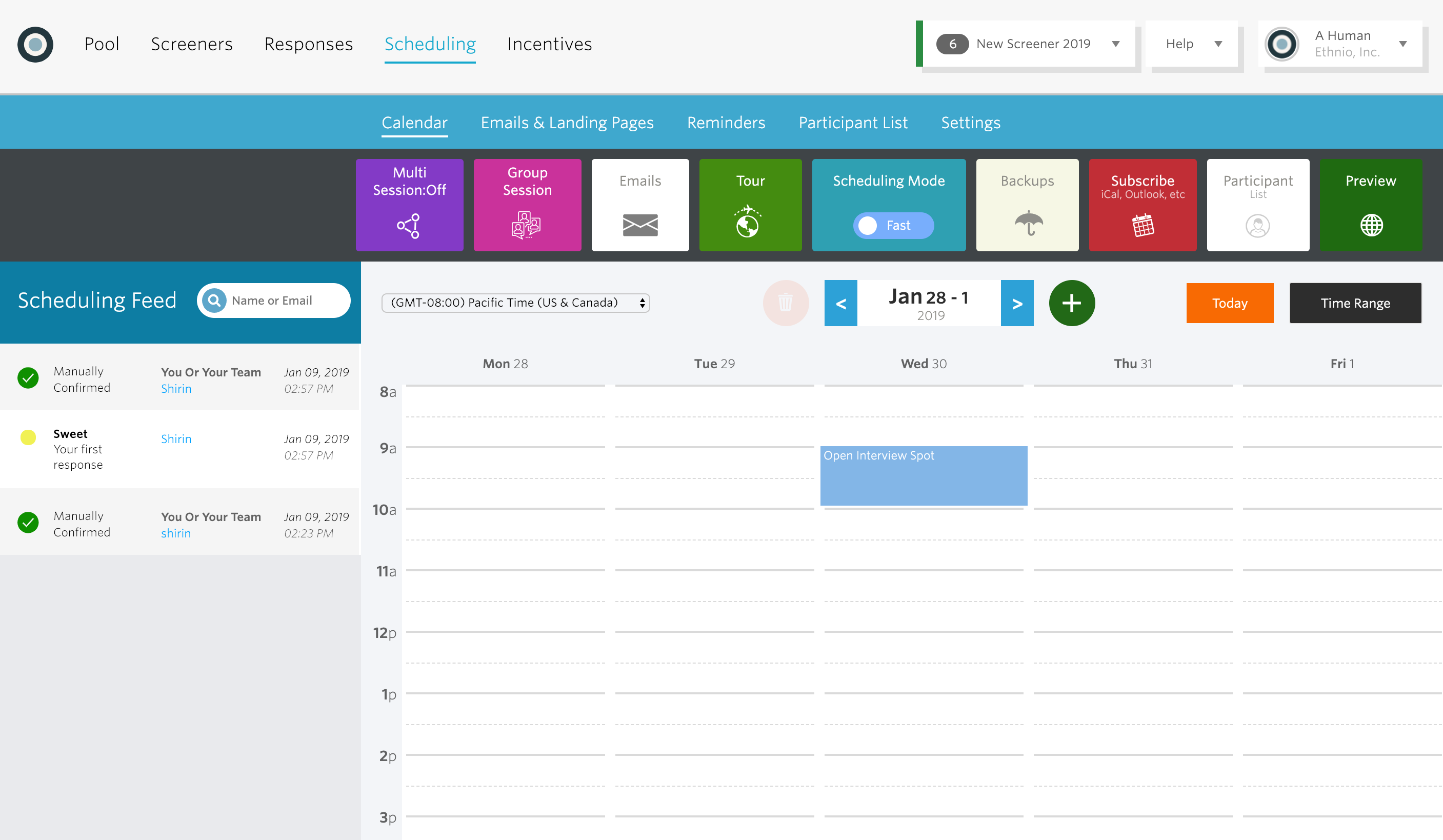
Task: Click green check beside 02:23 PM entry
Action: coord(28,522)
